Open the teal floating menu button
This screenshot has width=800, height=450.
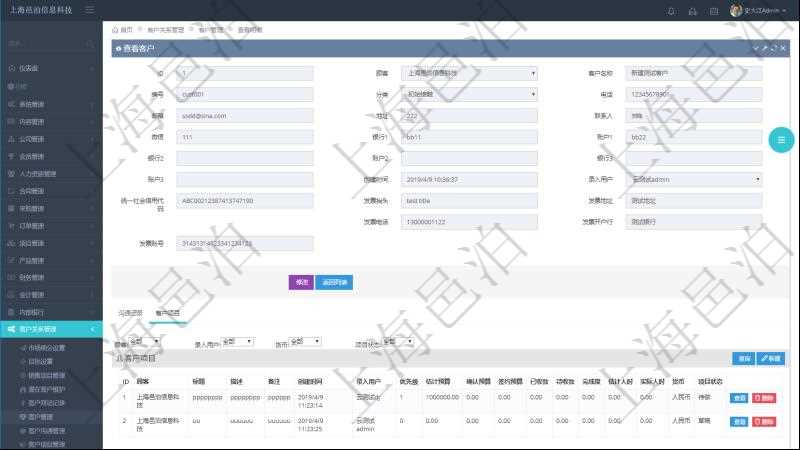point(781,141)
